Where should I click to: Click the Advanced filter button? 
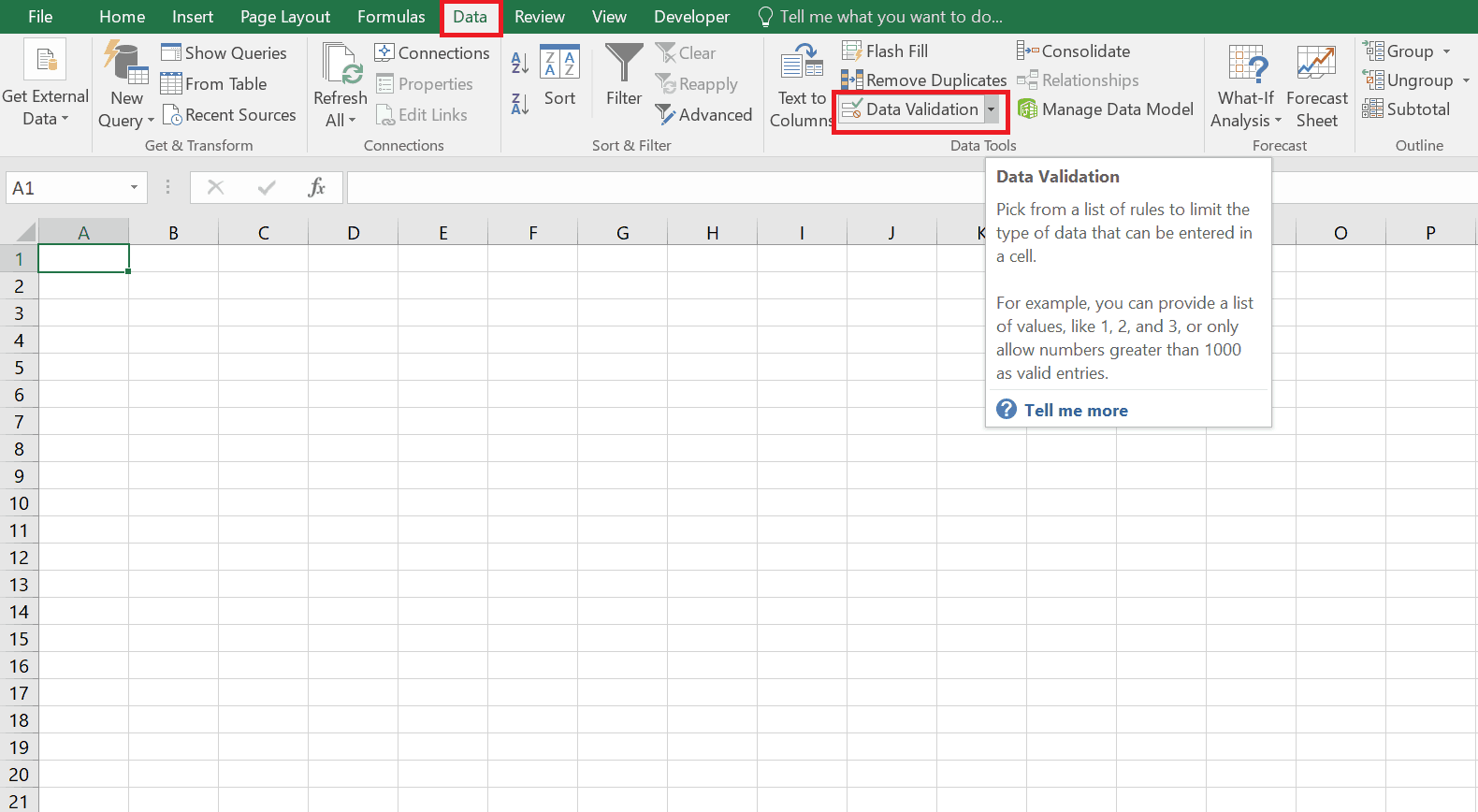coord(703,115)
